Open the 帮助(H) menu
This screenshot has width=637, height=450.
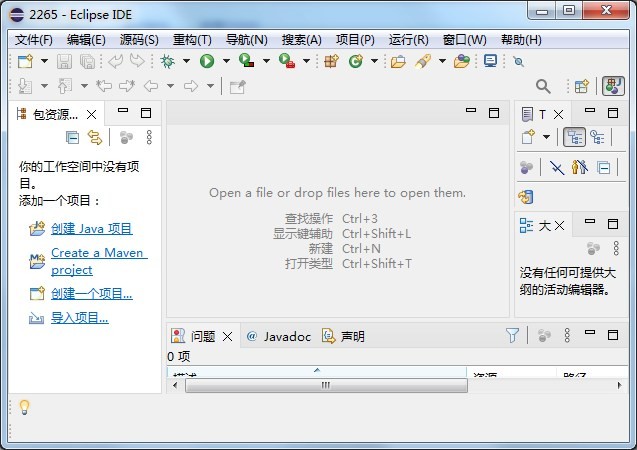(x=521, y=40)
